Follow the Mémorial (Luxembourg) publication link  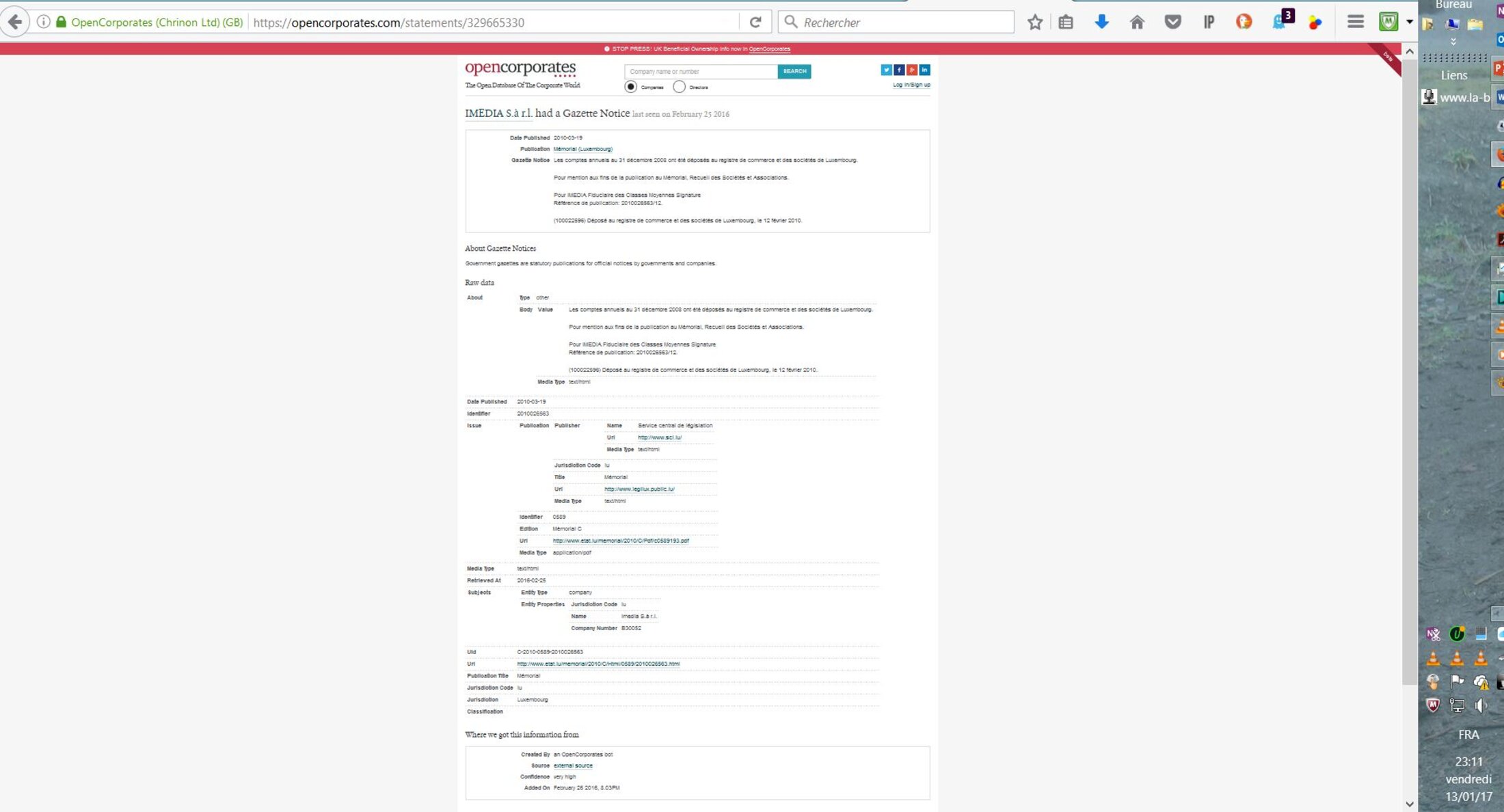pos(582,149)
